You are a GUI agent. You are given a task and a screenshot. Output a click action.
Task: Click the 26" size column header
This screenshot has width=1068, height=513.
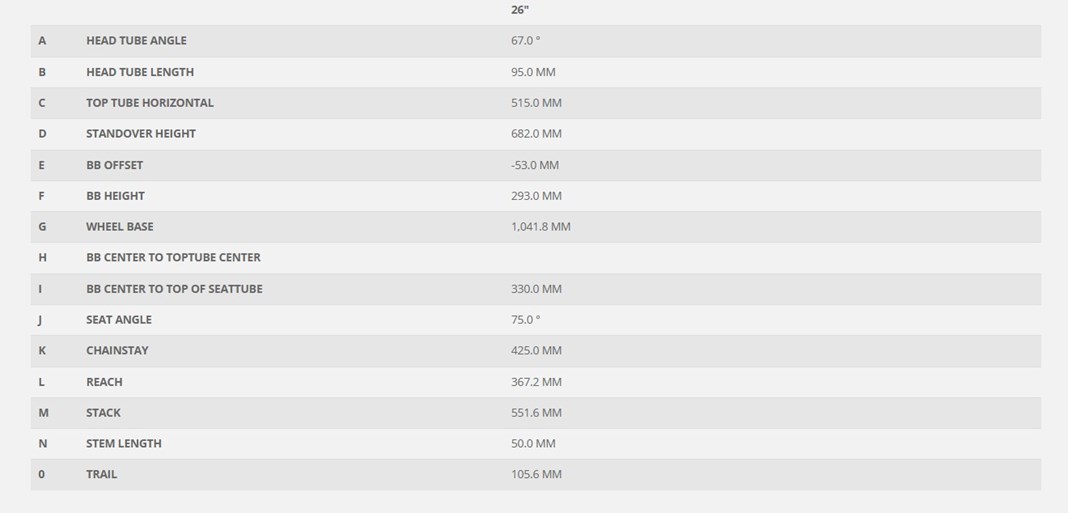(x=520, y=10)
